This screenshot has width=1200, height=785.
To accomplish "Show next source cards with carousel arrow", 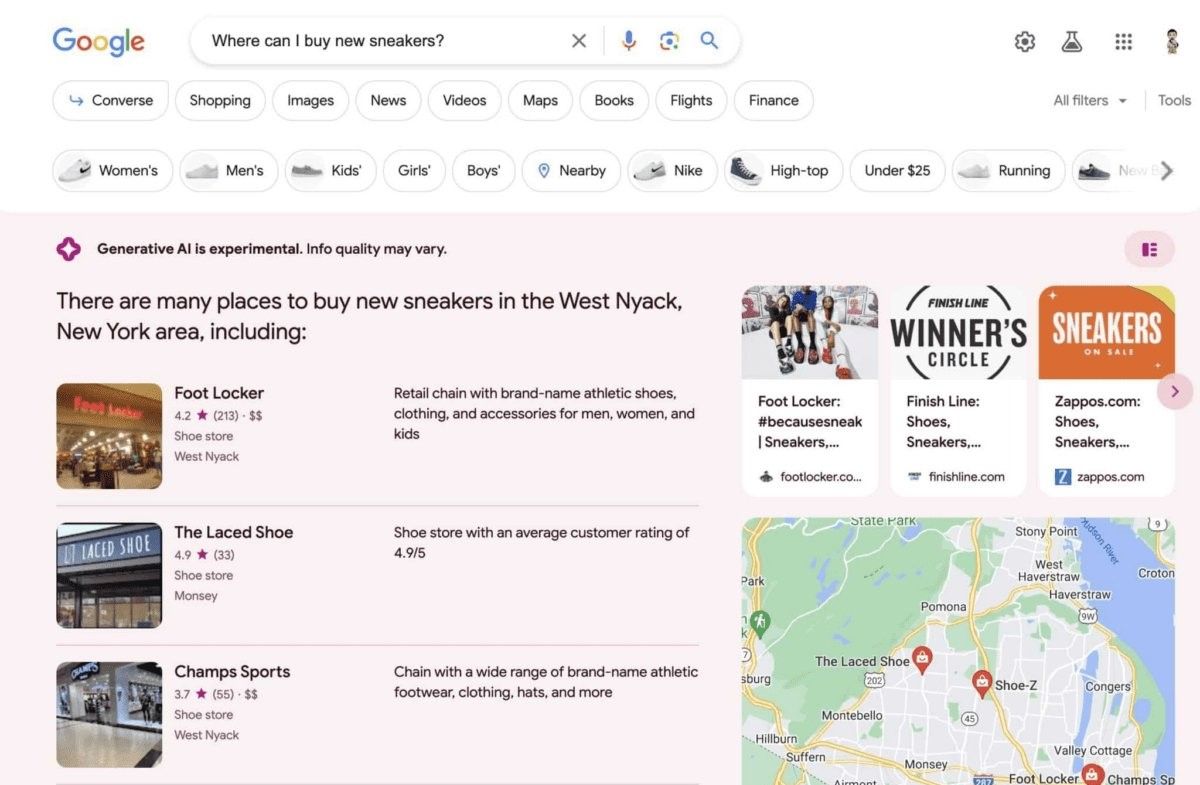I will click(1175, 391).
